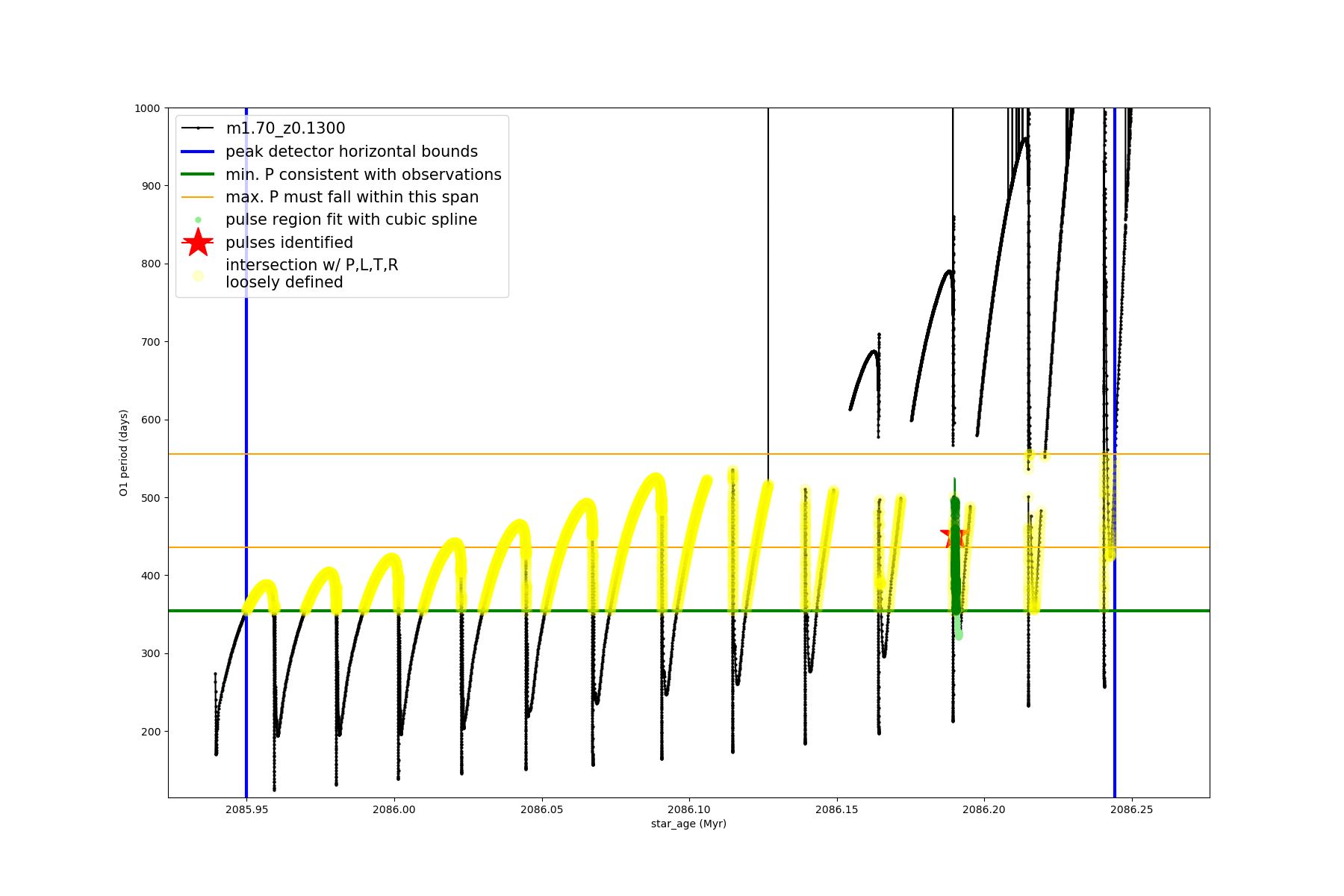The image size is (1344, 896).
Task: Select the green line swatch in the legend
Action: click(x=198, y=175)
